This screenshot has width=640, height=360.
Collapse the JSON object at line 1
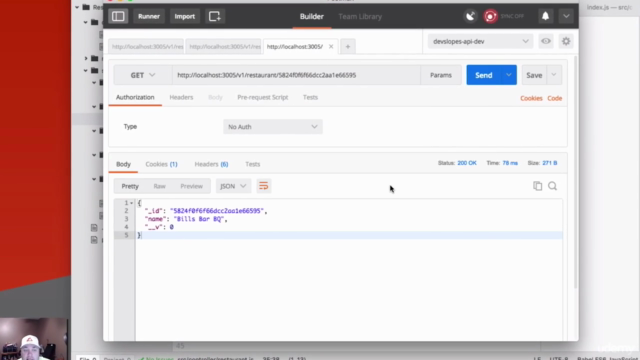click(x=132, y=203)
